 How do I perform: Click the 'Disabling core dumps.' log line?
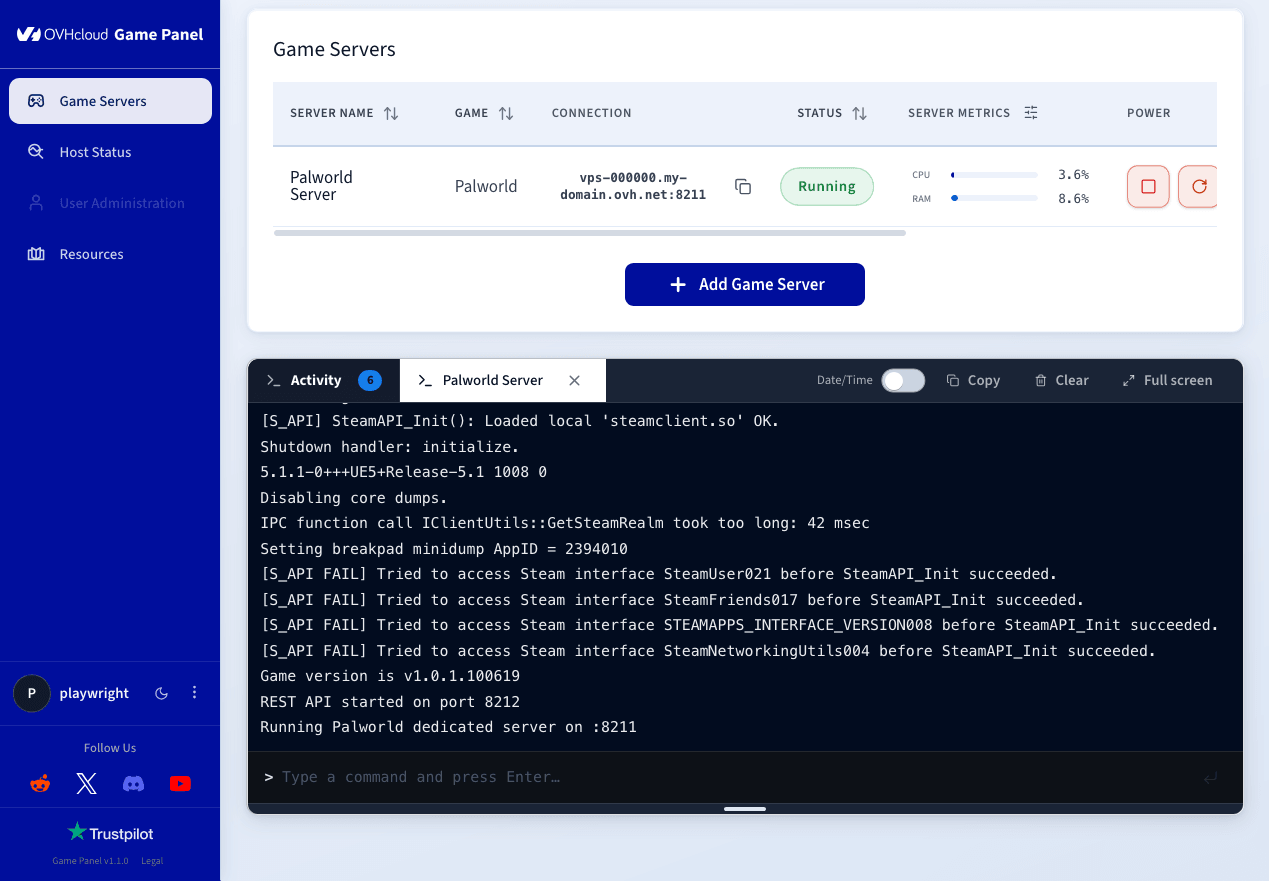[x=354, y=498]
